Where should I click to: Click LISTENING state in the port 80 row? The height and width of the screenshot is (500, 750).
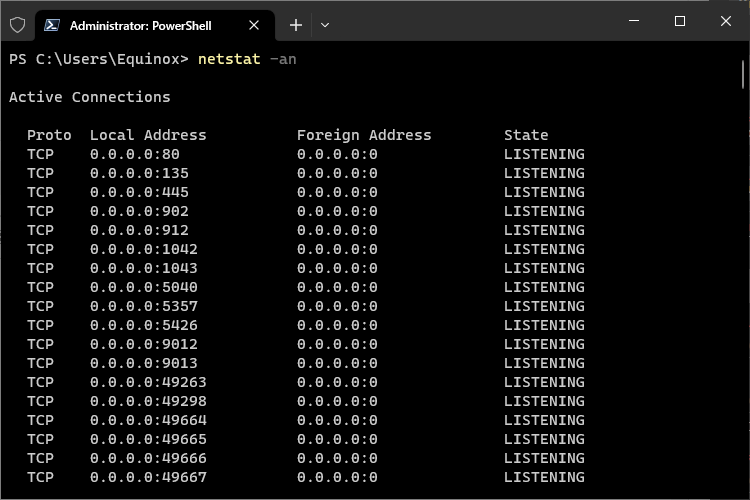[x=544, y=154]
